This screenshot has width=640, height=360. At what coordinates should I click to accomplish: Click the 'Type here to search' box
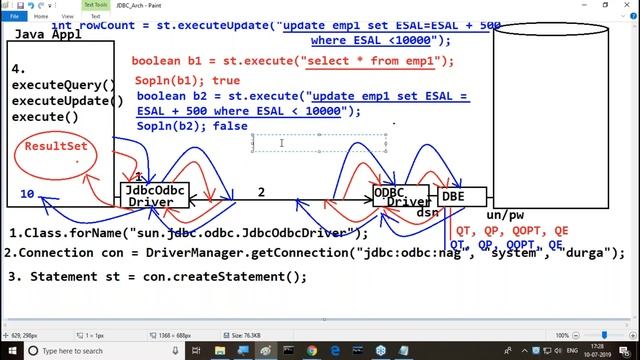tap(104, 351)
